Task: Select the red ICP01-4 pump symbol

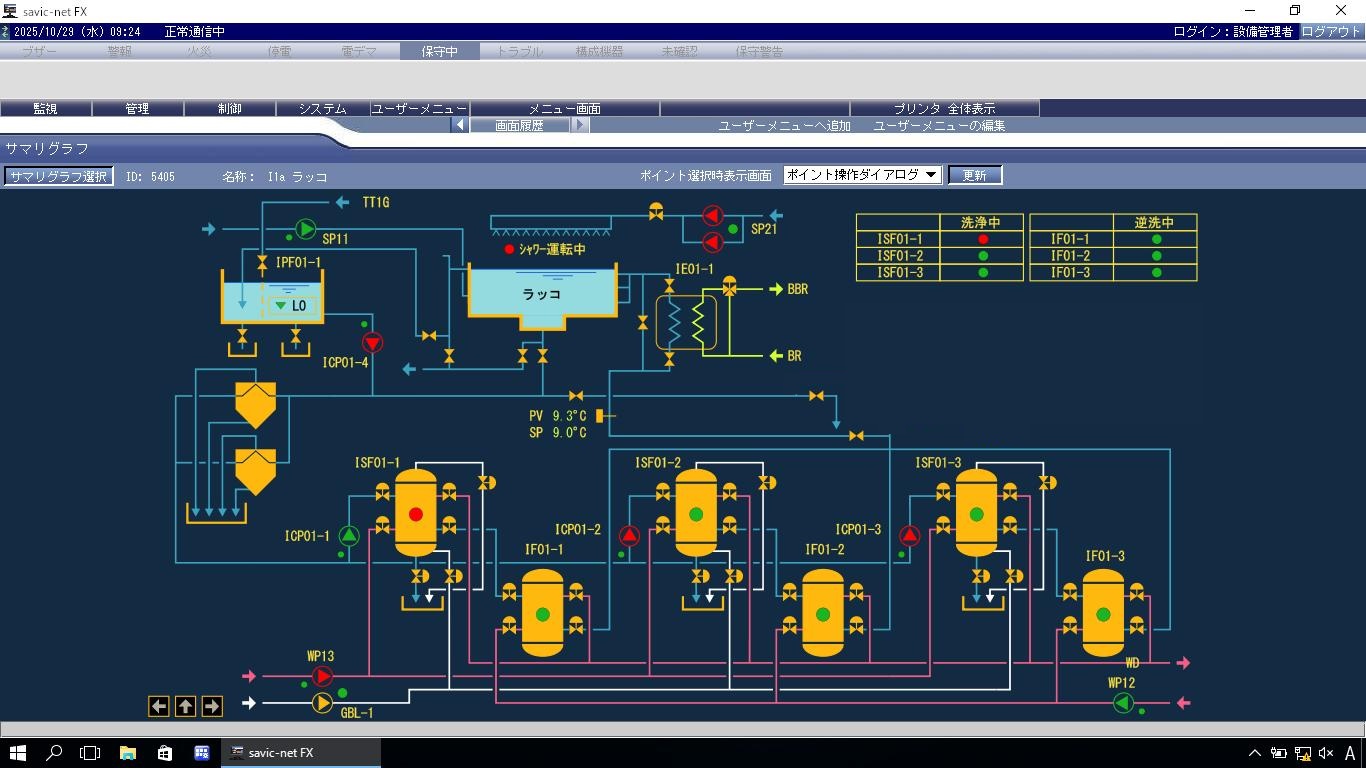Action: [x=372, y=343]
